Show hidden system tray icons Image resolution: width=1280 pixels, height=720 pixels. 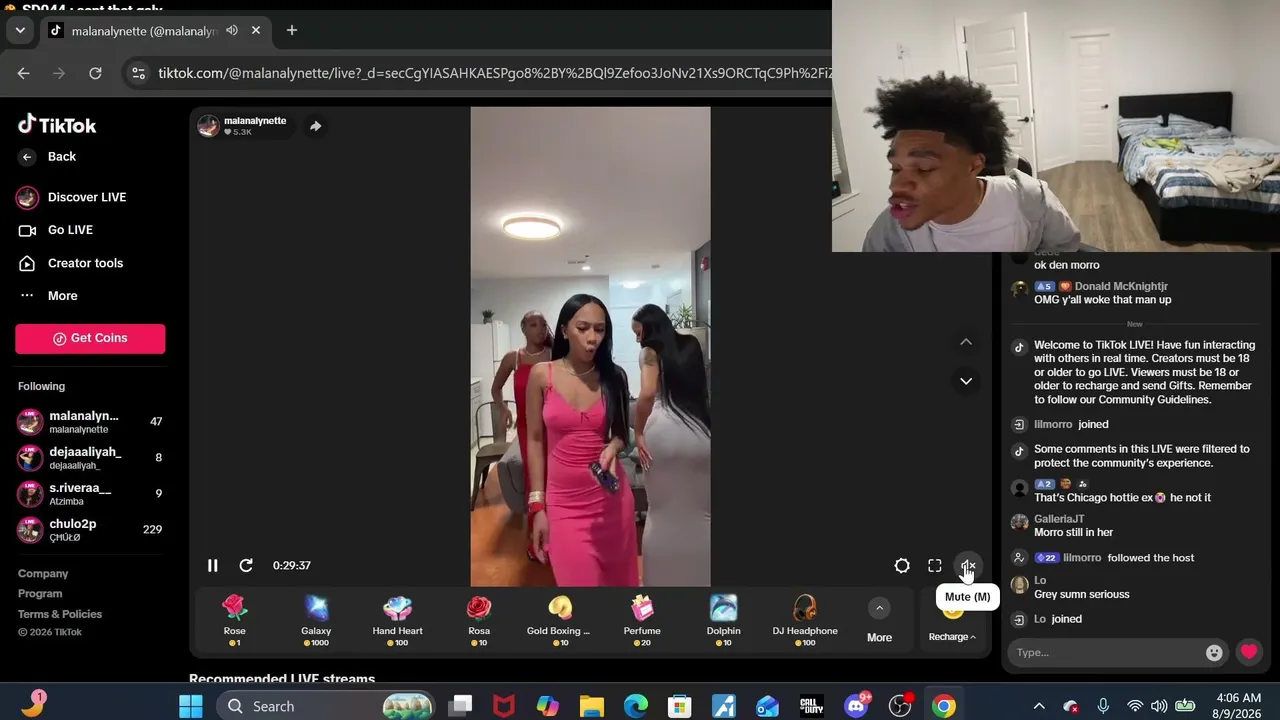tap(1038, 706)
